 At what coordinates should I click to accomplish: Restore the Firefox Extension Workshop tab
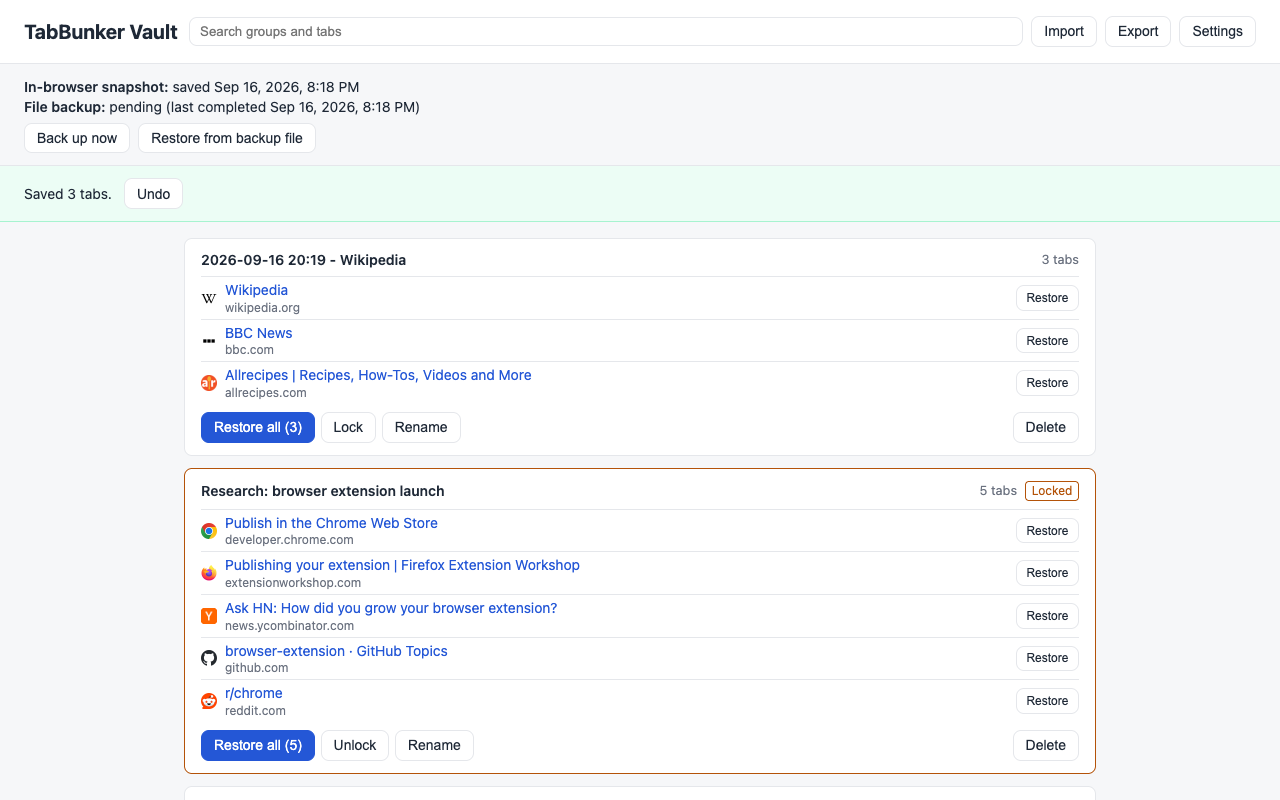click(x=1047, y=573)
